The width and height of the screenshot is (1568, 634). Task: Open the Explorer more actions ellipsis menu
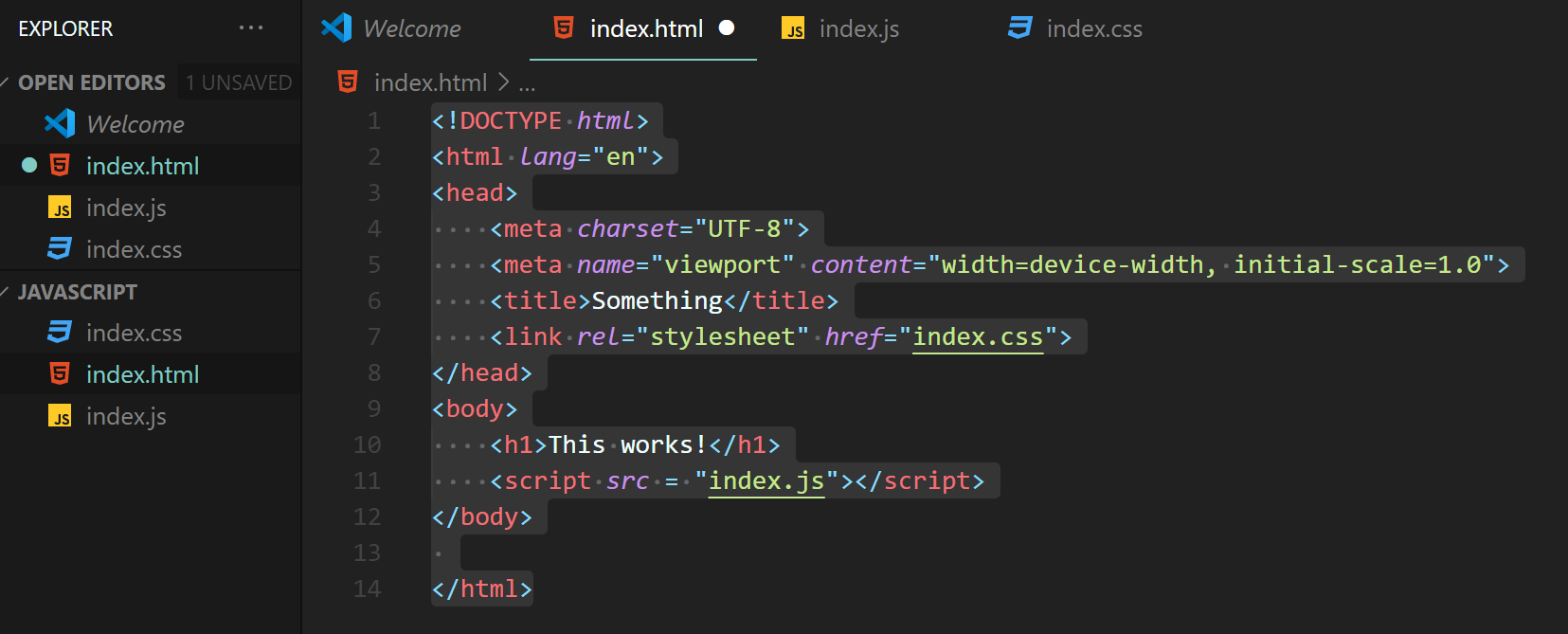point(251,28)
